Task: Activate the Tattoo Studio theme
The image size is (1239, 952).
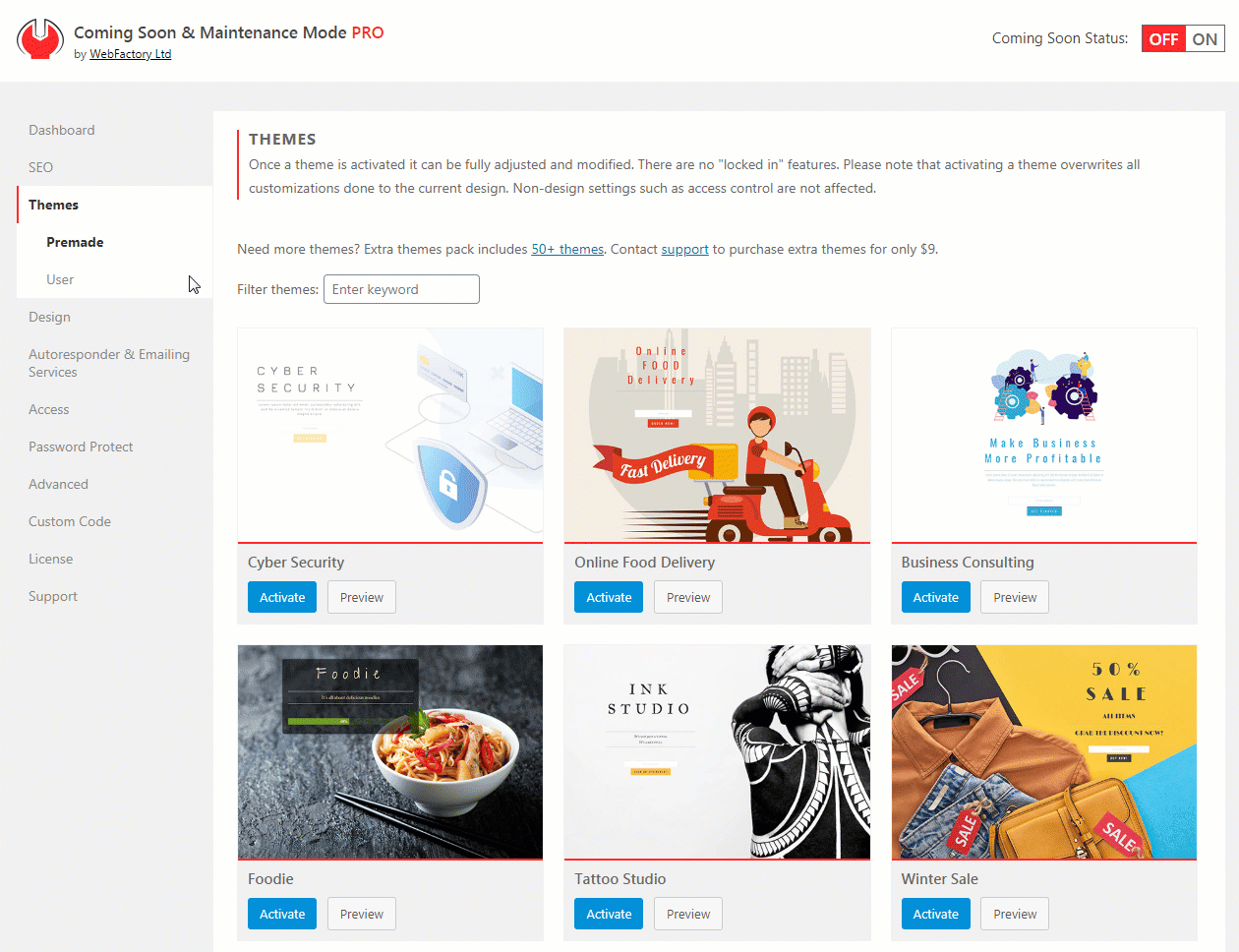Action: tap(609, 914)
